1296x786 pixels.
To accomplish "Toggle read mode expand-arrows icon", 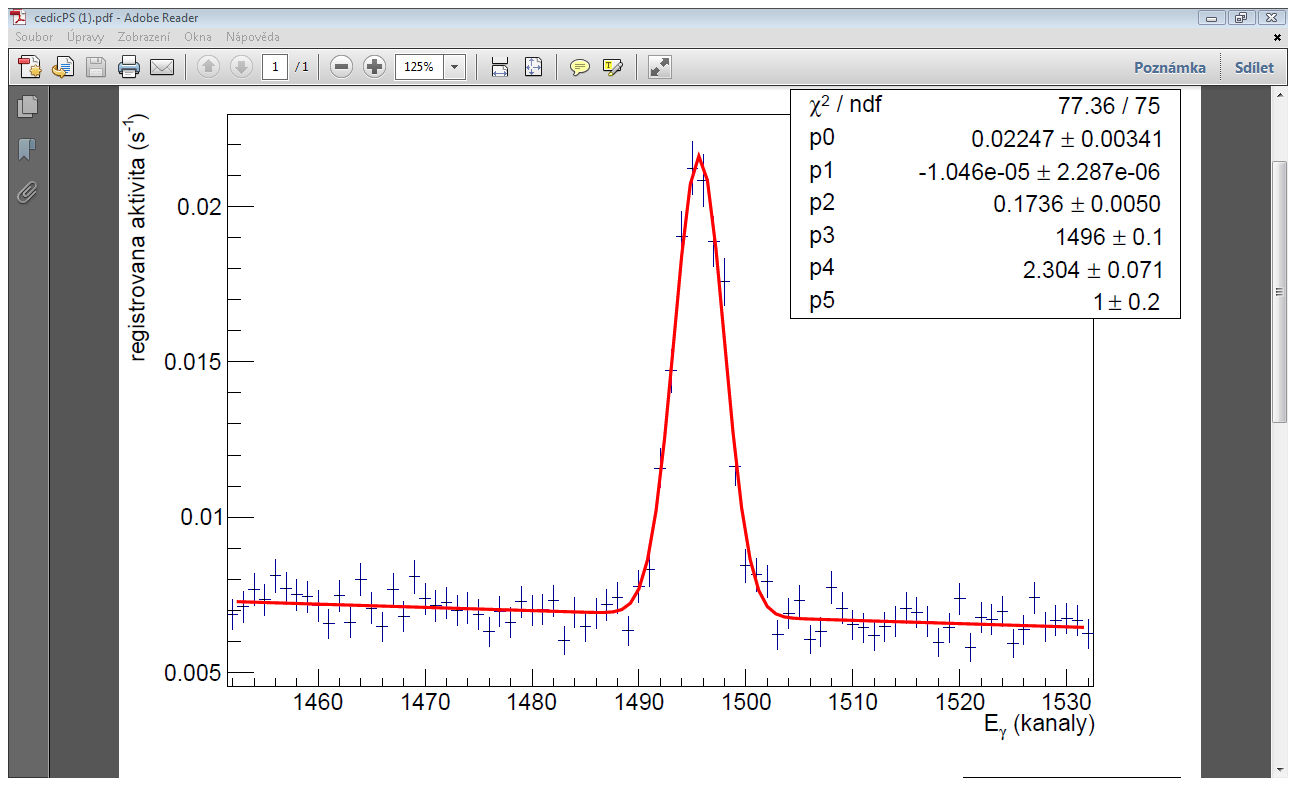I will pos(660,67).
